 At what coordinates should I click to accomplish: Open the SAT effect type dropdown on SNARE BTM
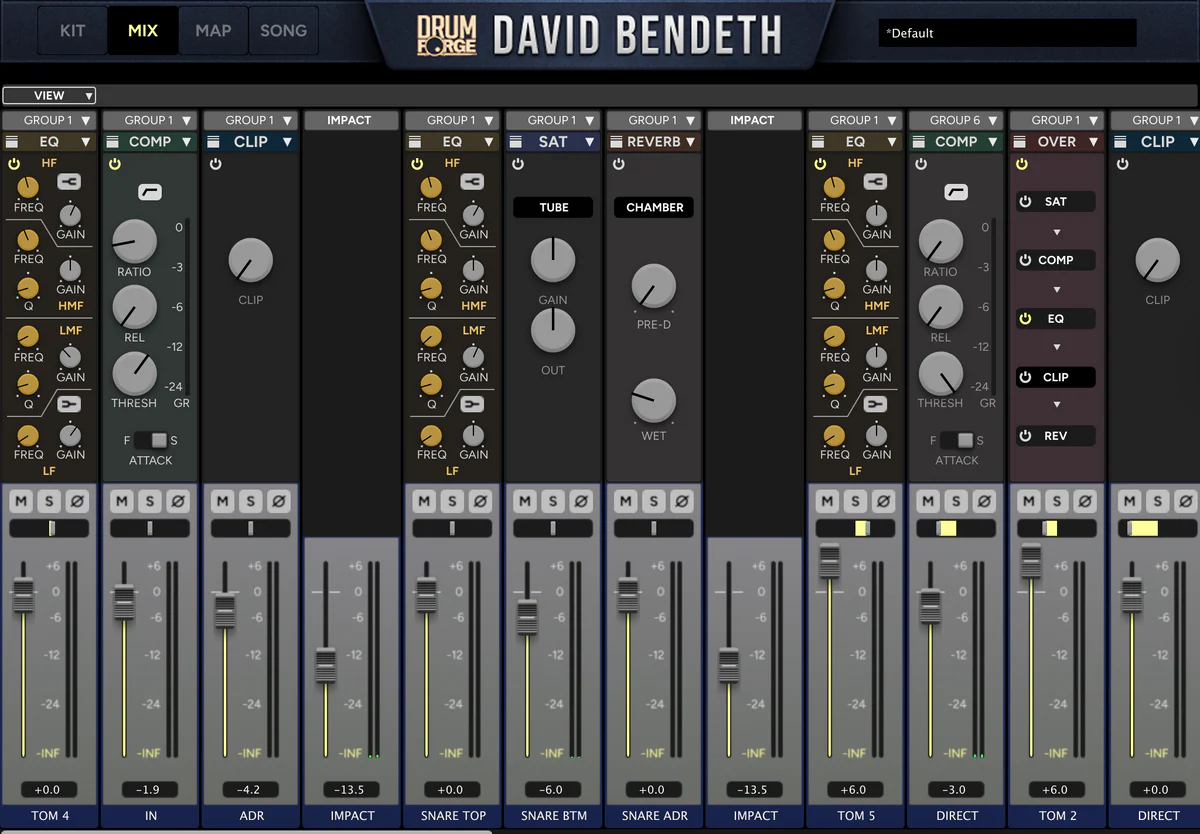[x=590, y=142]
